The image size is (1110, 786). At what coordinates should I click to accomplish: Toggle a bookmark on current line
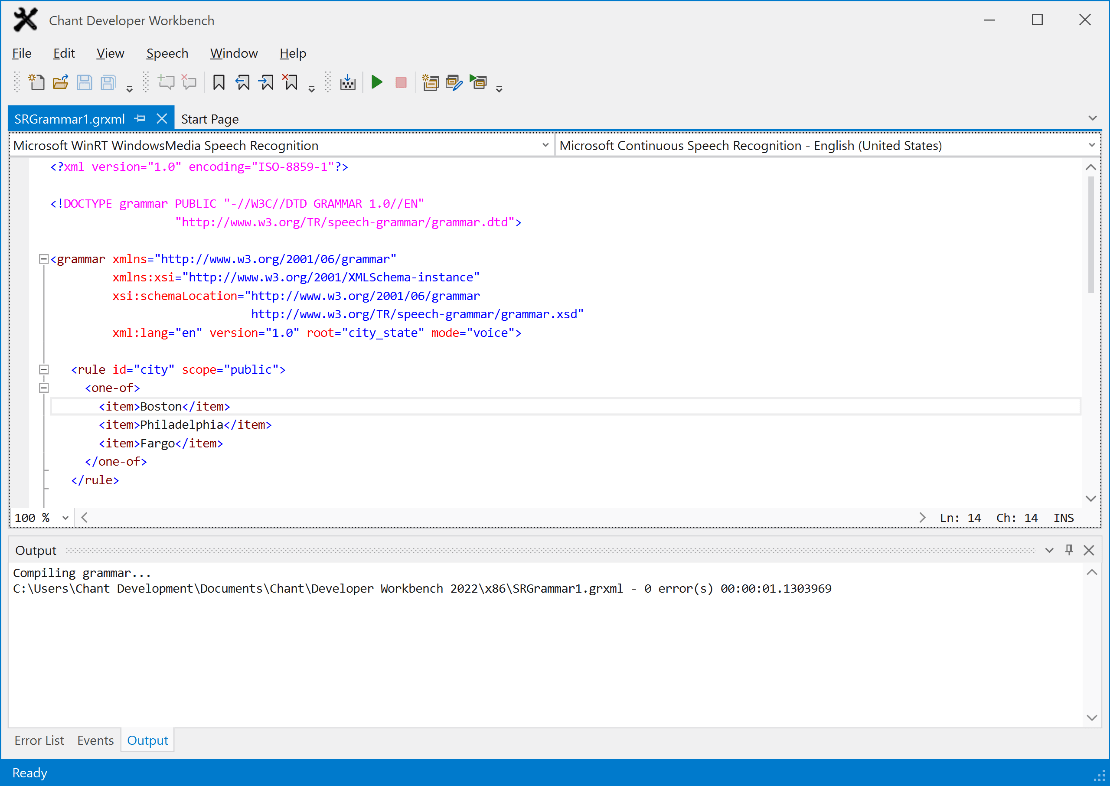pos(219,82)
